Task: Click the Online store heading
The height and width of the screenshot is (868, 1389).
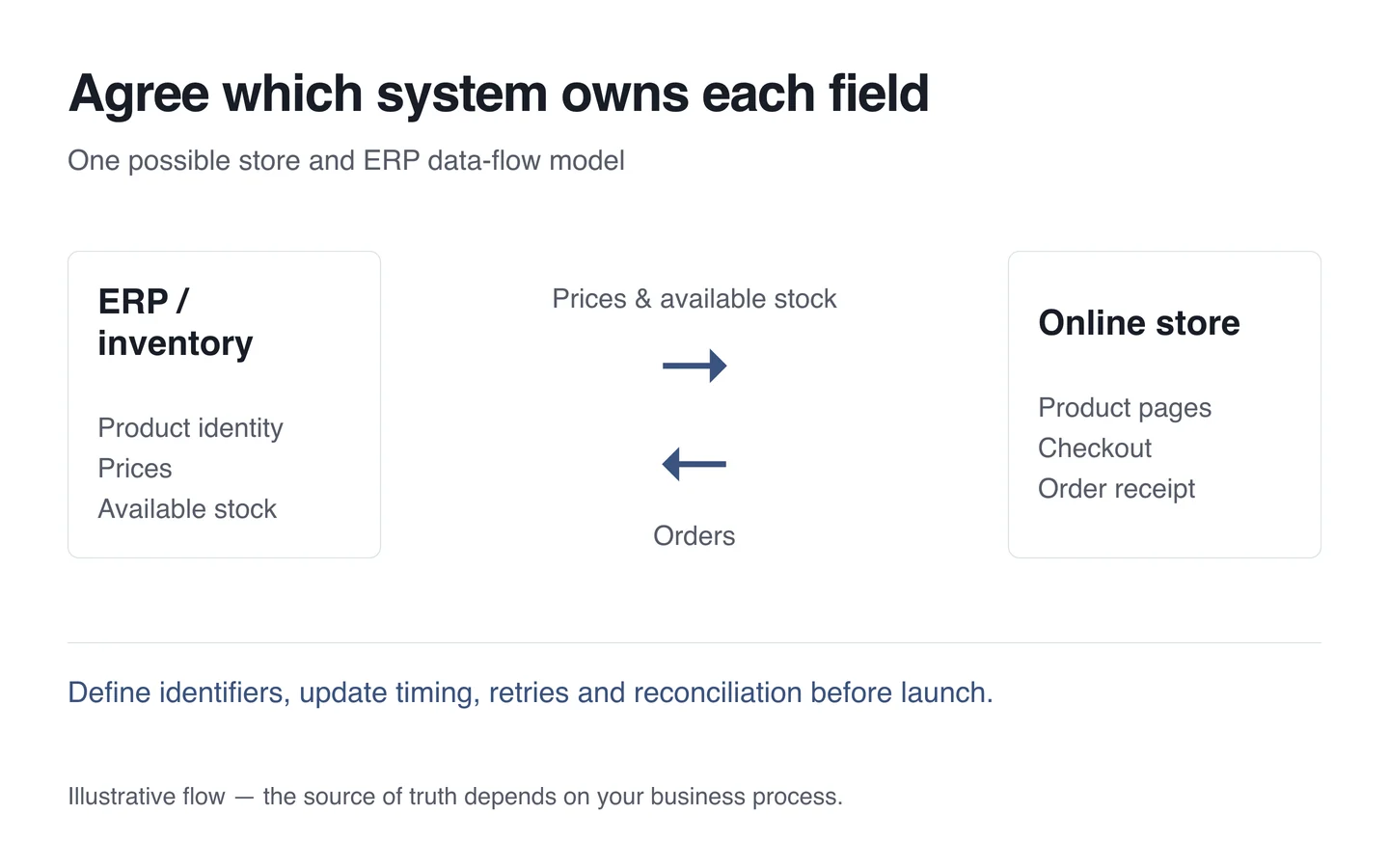Action: click(x=1139, y=323)
